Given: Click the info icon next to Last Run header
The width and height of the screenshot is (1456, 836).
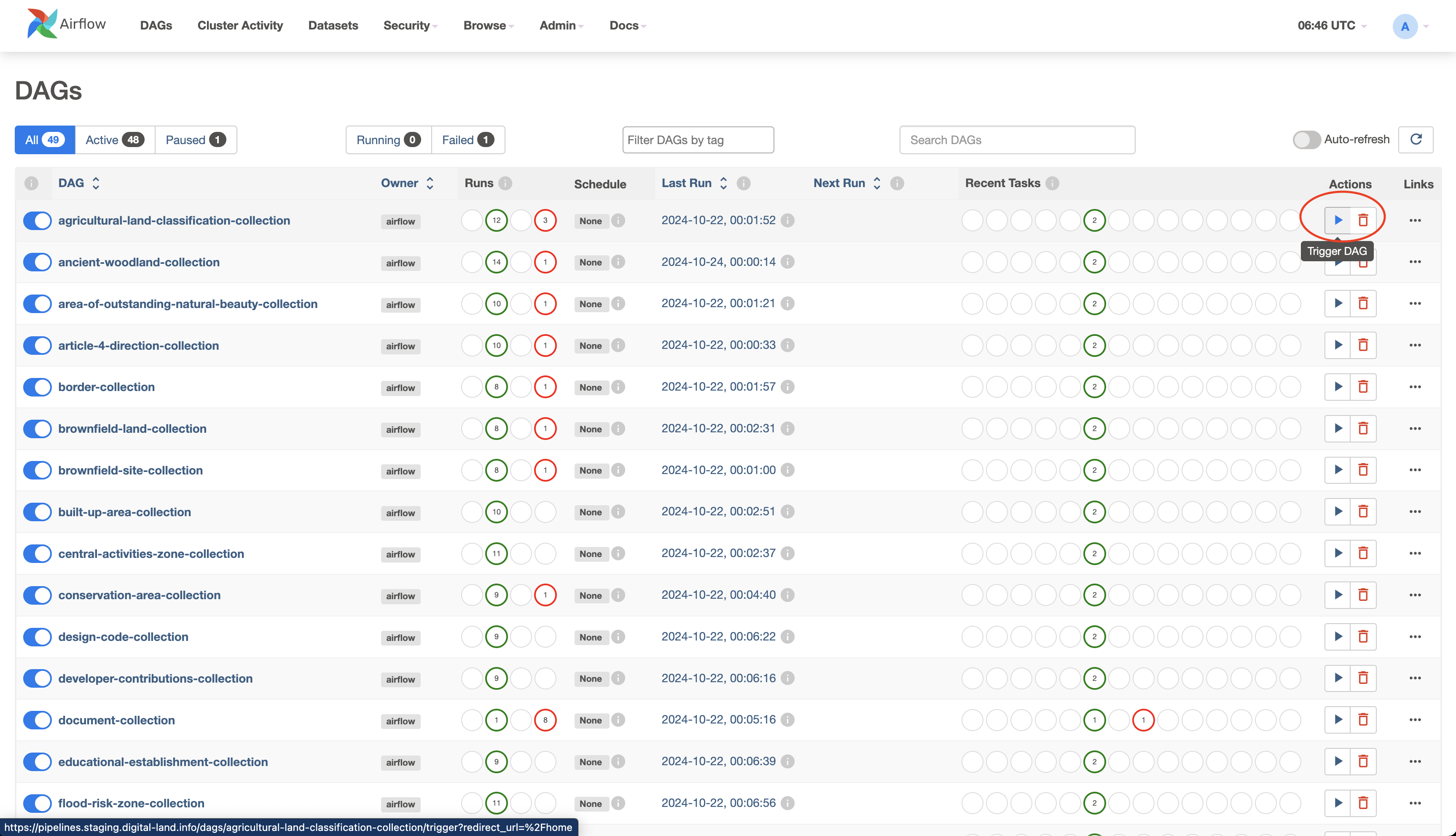Looking at the screenshot, I should pyautogui.click(x=744, y=183).
